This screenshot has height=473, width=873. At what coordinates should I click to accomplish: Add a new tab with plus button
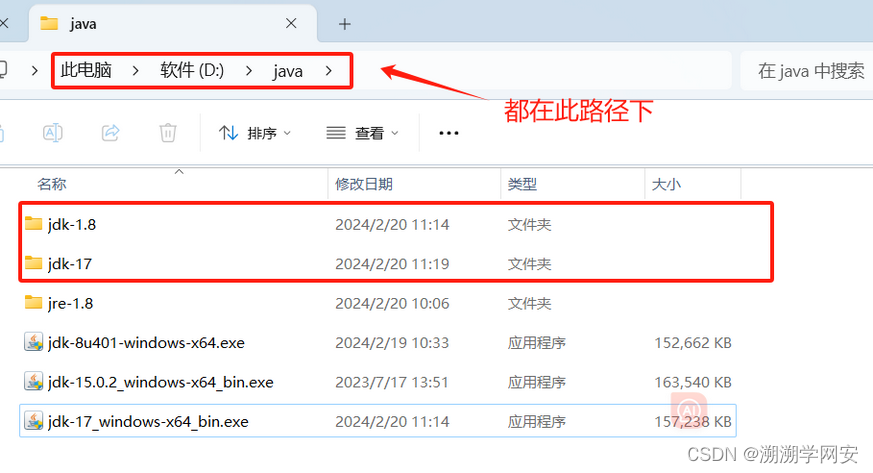344,23
